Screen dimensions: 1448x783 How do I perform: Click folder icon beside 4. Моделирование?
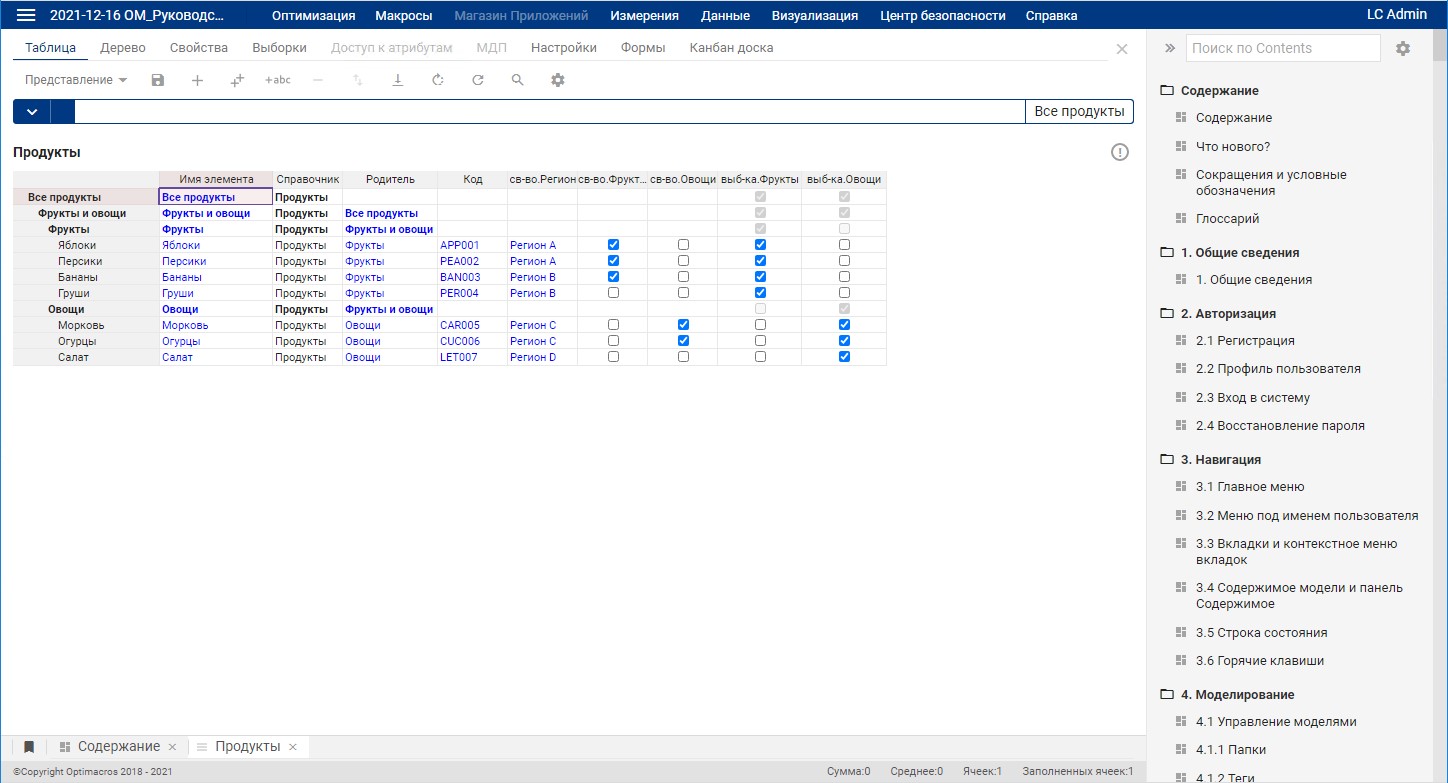click(1166, 695)
